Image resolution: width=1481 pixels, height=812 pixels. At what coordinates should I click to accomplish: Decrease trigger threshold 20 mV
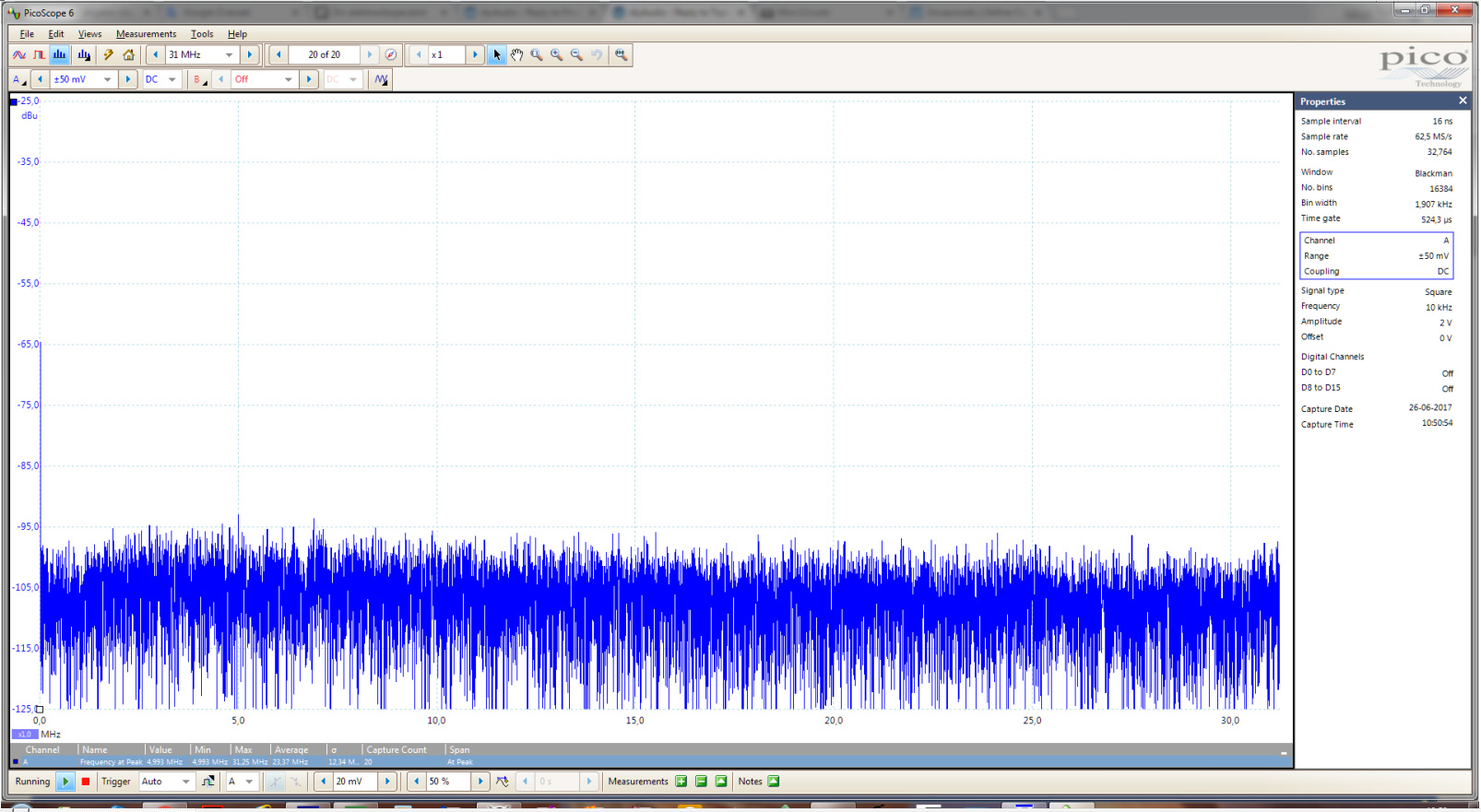[x=323, y=782]
